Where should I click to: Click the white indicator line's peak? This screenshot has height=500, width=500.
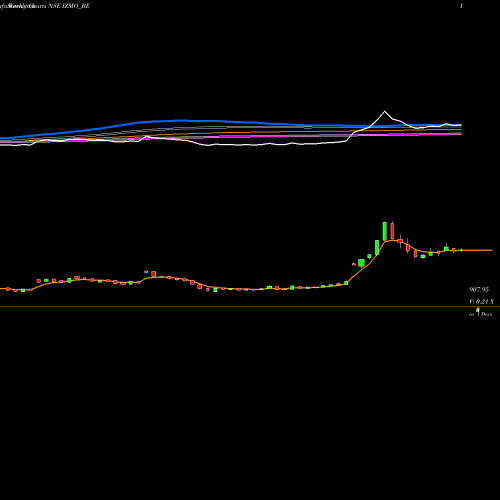[385, 111]
